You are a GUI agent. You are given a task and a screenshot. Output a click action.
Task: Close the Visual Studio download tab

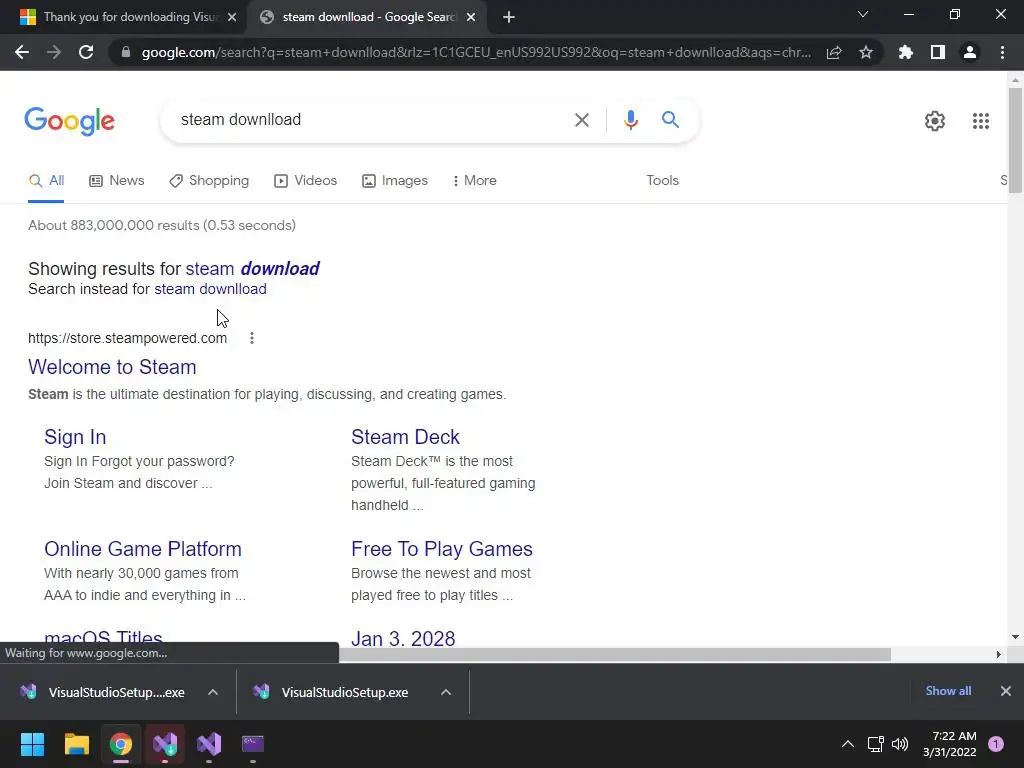coord(232,18)
